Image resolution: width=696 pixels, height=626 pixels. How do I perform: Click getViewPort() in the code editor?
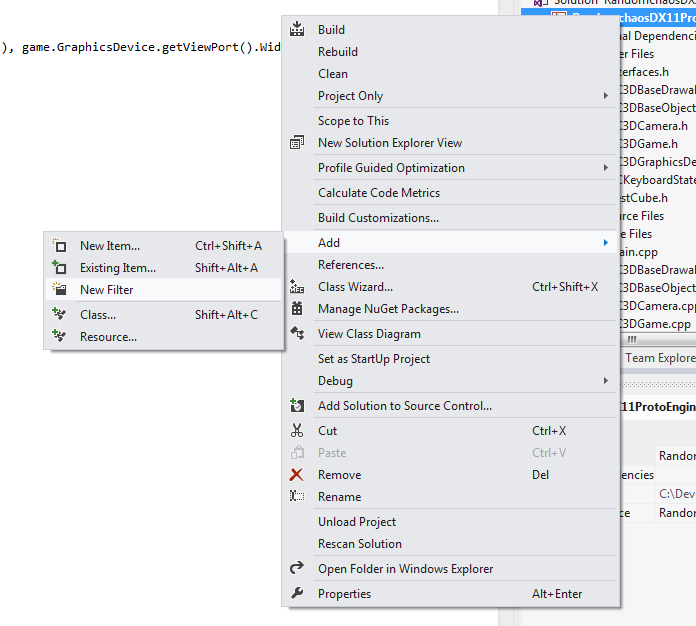click(x=207, y=47)
